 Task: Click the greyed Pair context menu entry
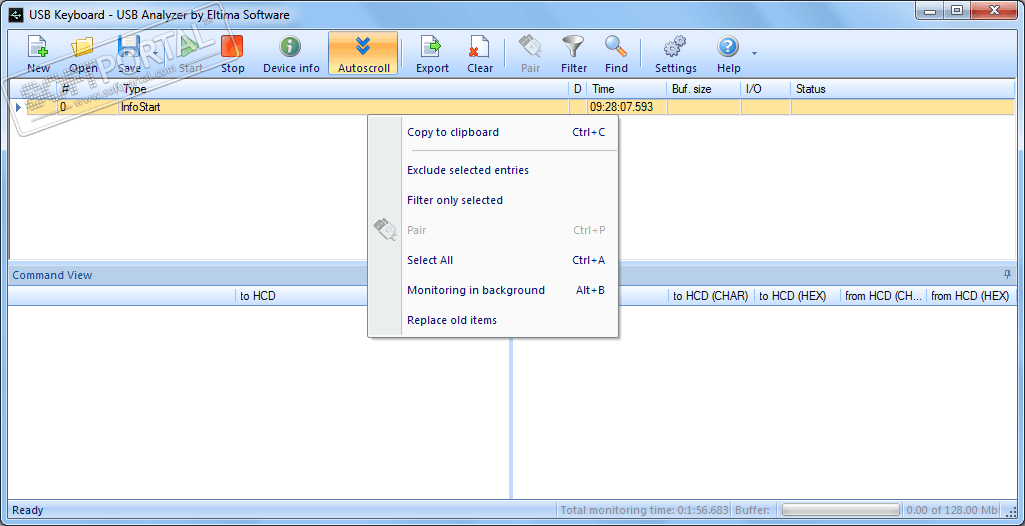click(493, 230)
